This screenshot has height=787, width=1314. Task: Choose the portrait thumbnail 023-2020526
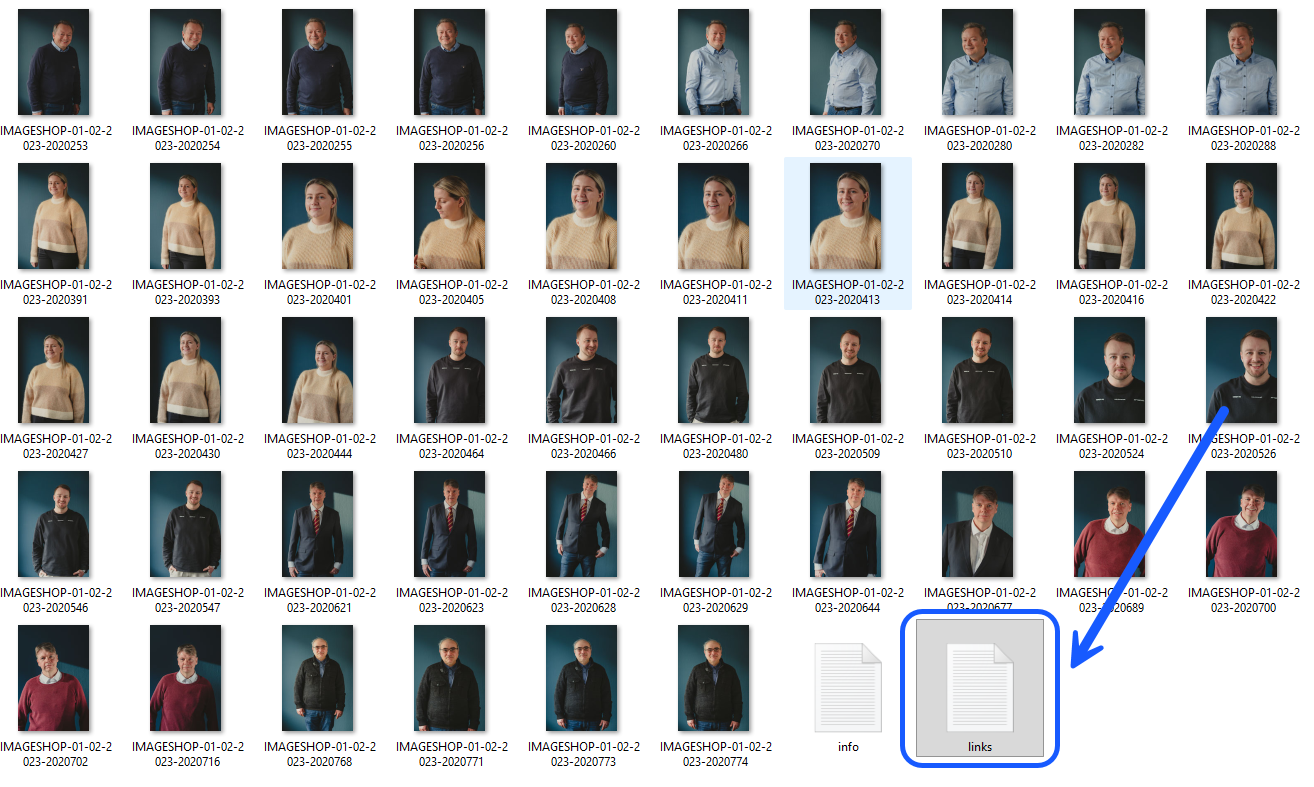[x=1243, y=371]
